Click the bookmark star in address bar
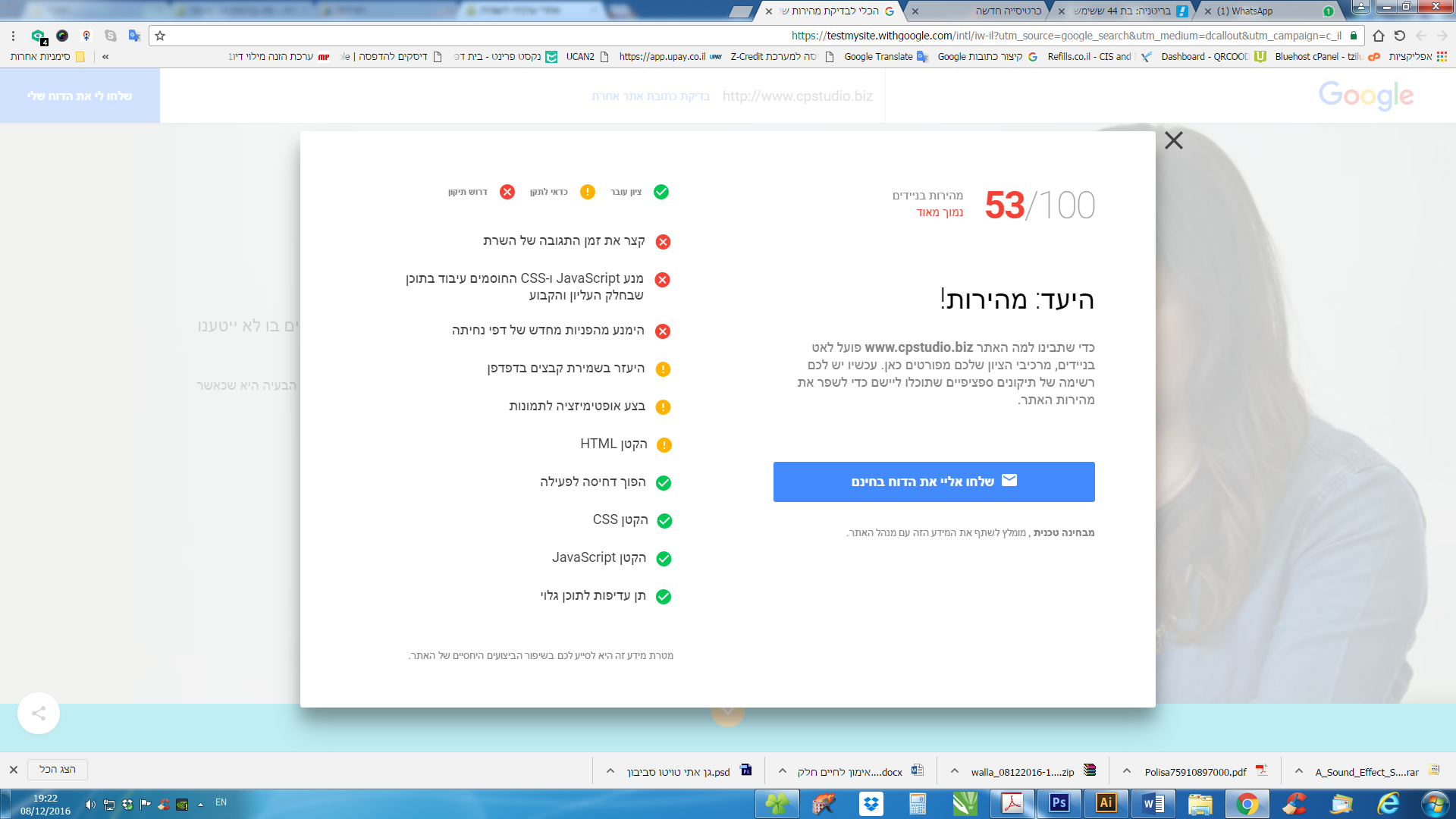 [160, 36]
